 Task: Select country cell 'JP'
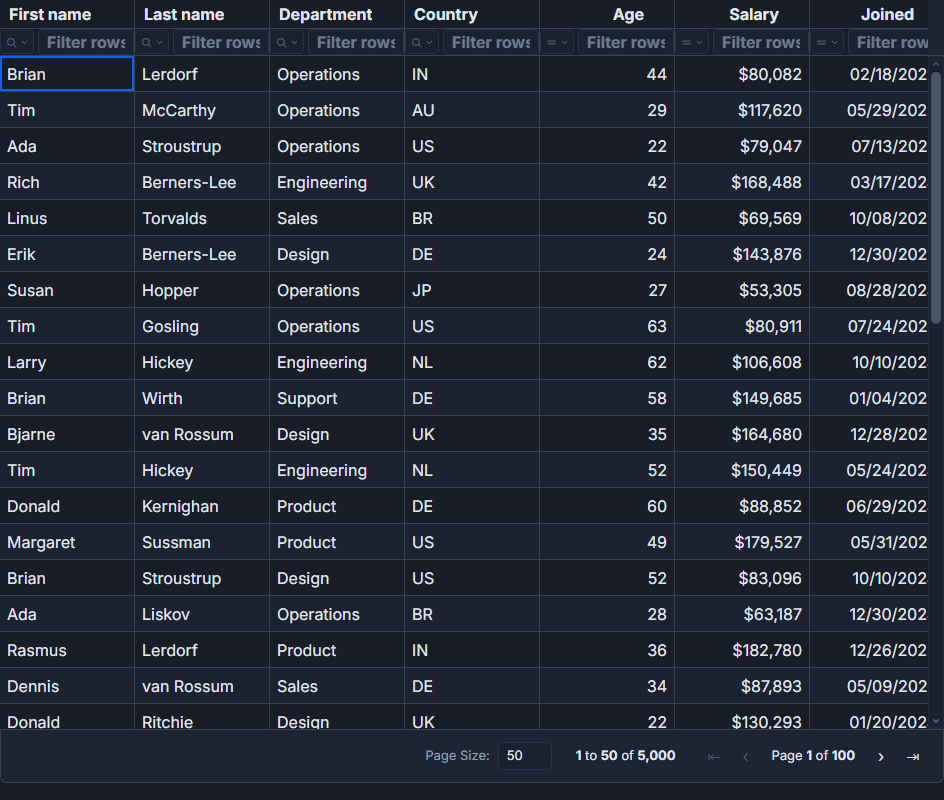click(x=471, y=290)
